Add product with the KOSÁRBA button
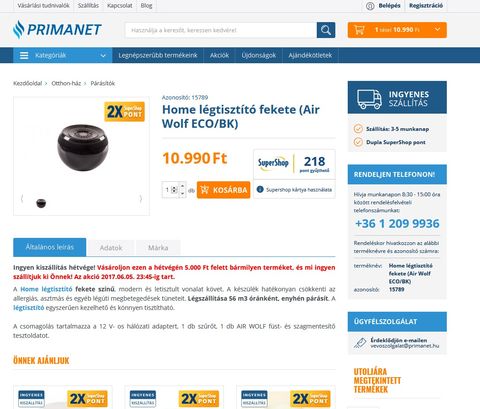The image size is (480, 409). [x=223, y=190]
